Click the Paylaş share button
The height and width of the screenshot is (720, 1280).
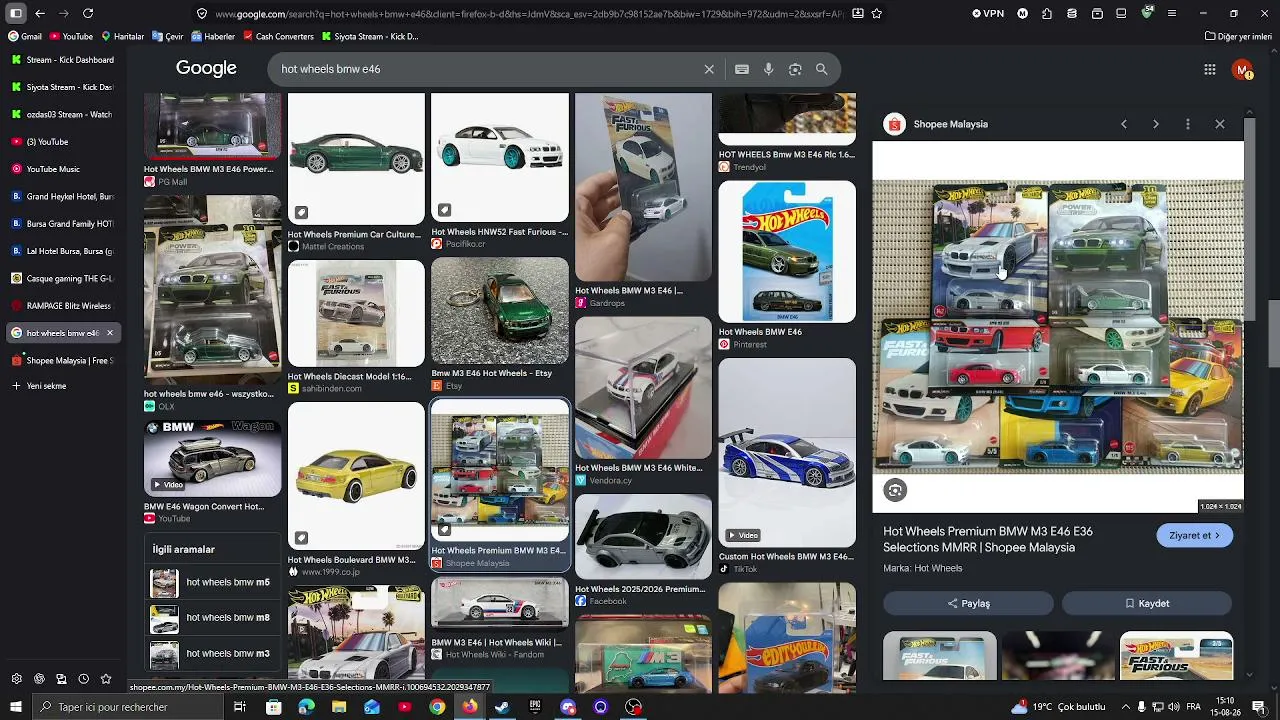pyautogui.click(x=968, y=603)
